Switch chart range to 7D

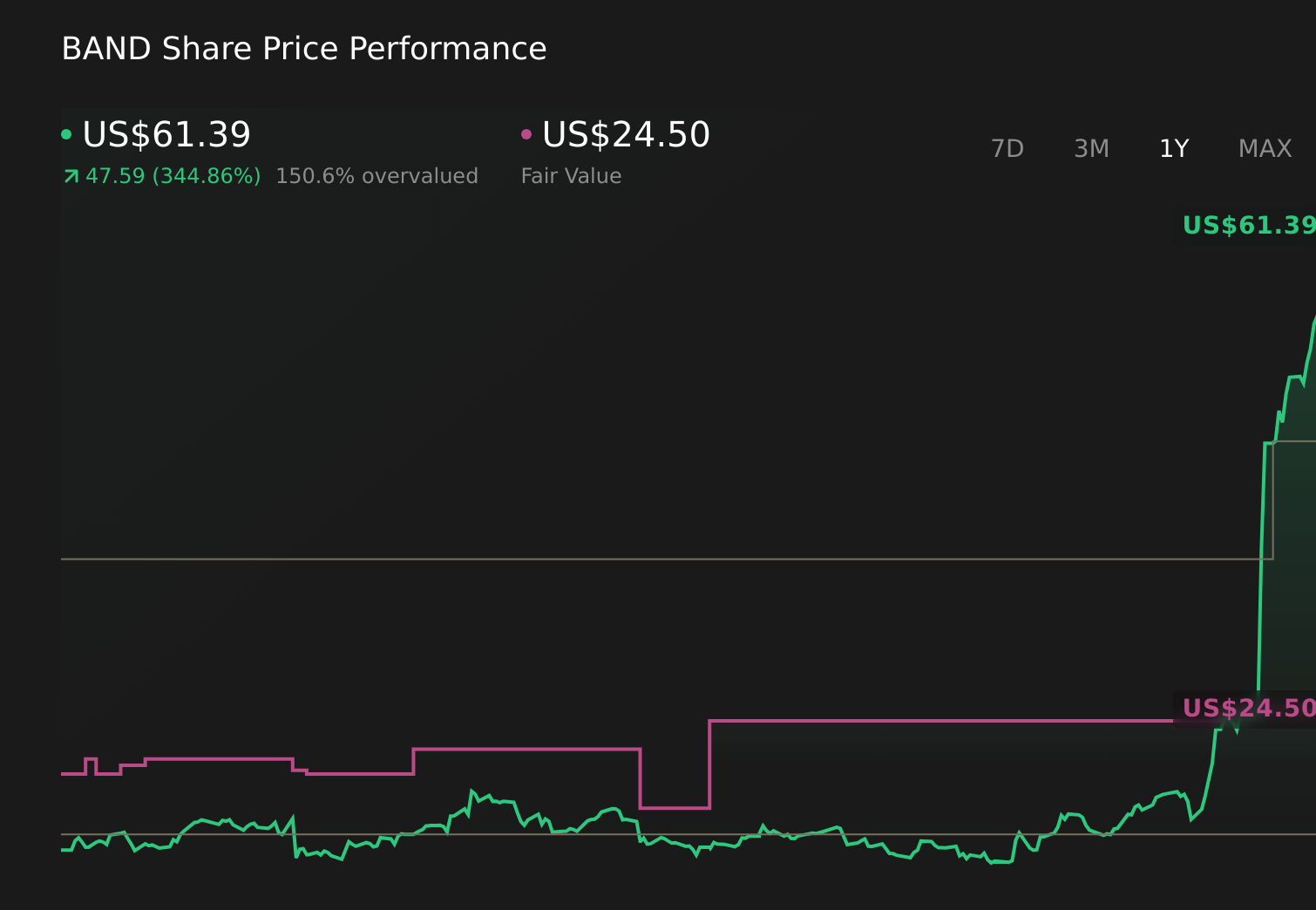pyautogui.click(x=1007, y=149)
